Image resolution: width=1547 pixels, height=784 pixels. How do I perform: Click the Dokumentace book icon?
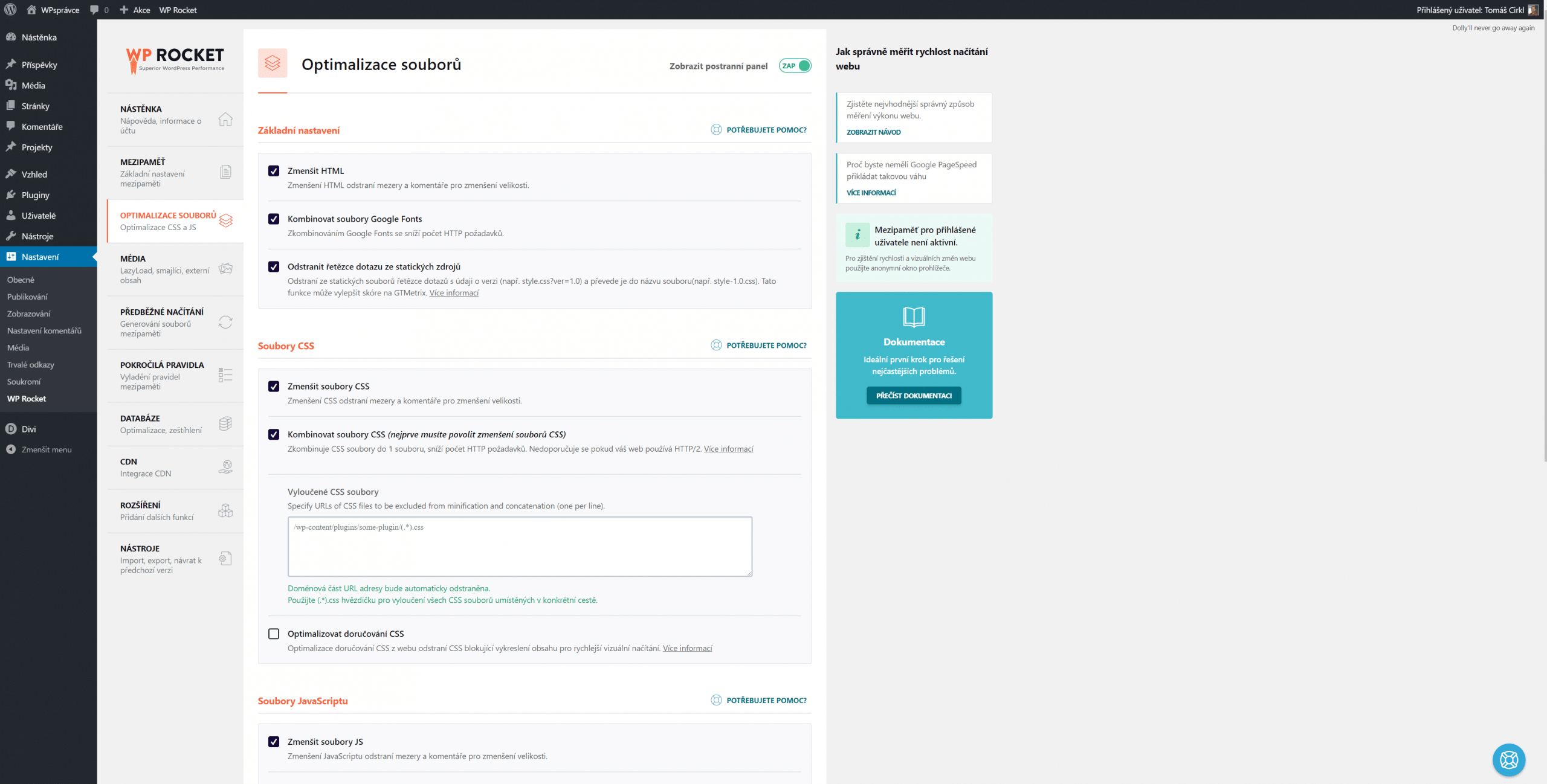[914, 316]
